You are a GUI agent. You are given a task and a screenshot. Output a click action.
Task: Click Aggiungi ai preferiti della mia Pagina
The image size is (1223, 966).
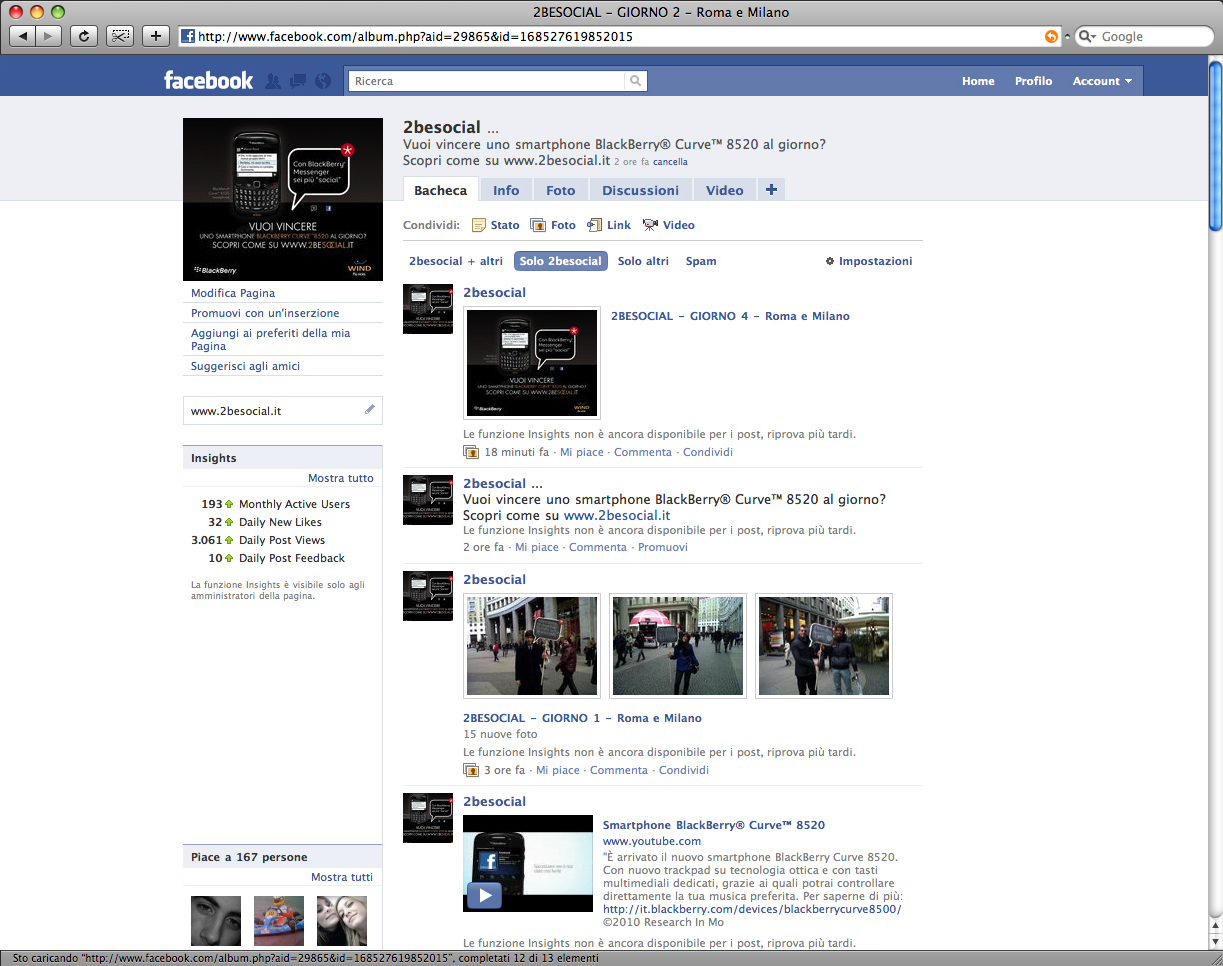coord(271,339)
